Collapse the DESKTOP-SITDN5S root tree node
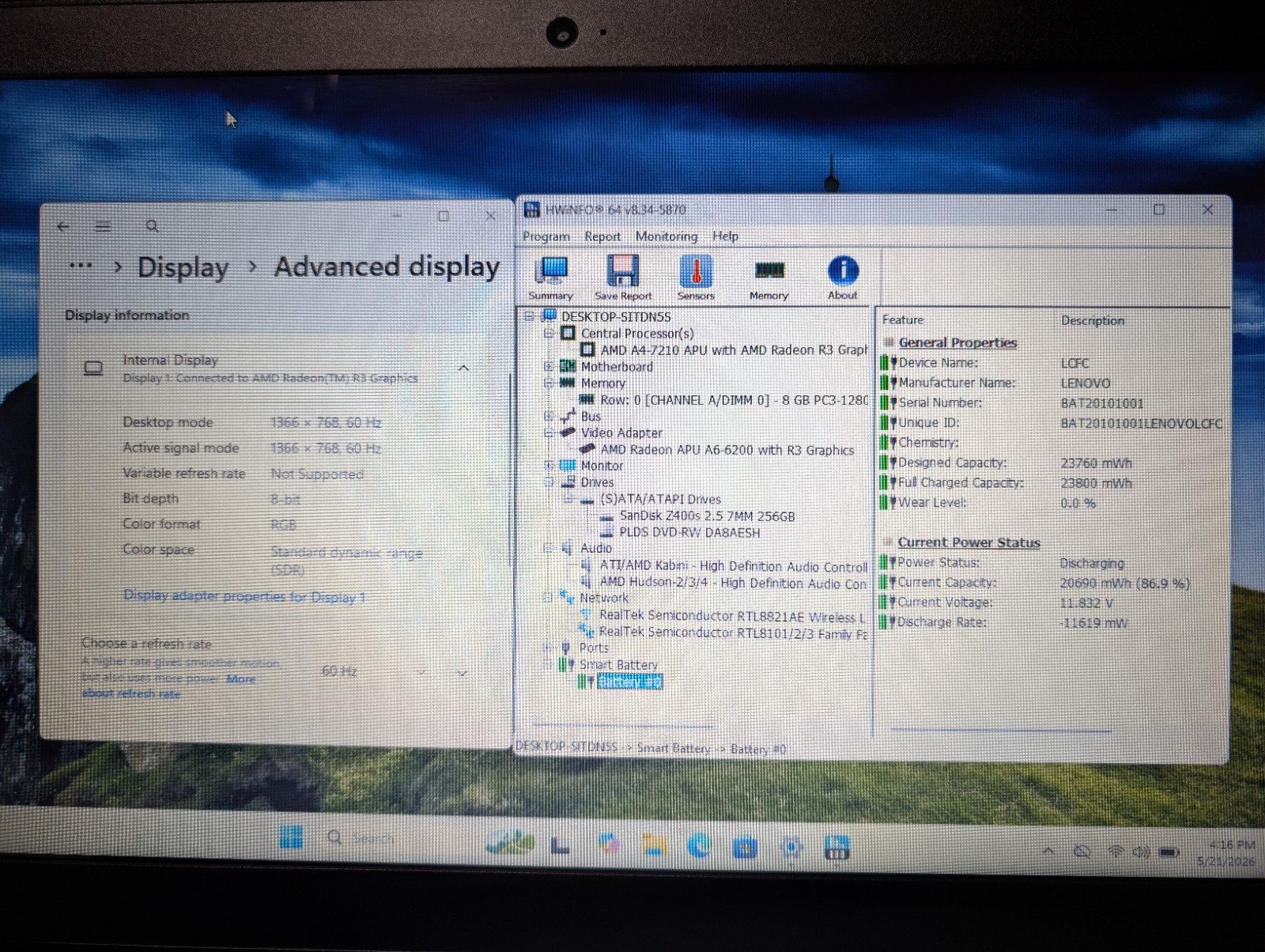The width and height of the screenshot is (1265, 952). pyautogui.click(x=529, y=316)
